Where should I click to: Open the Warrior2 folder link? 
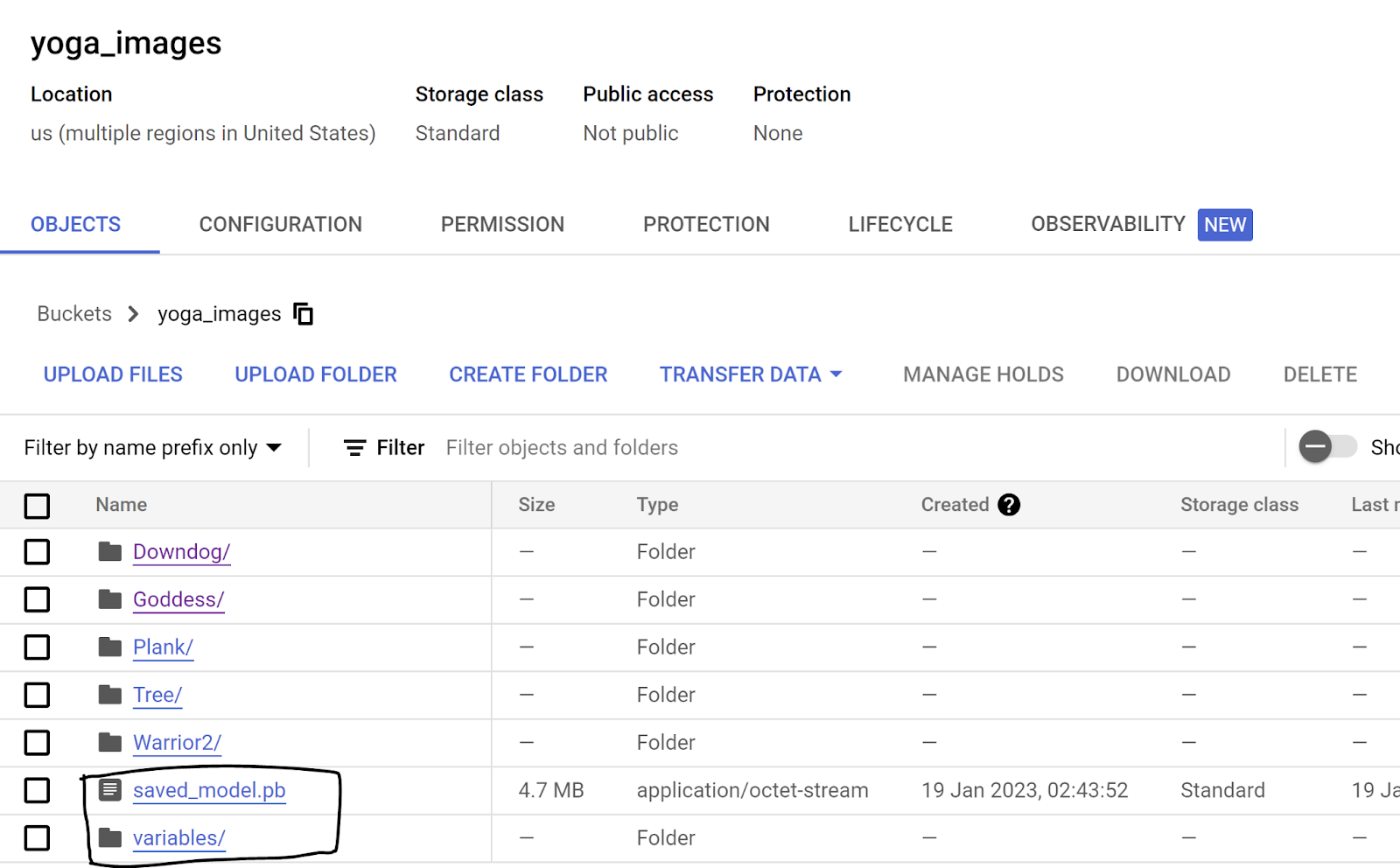tap(177, 743)
